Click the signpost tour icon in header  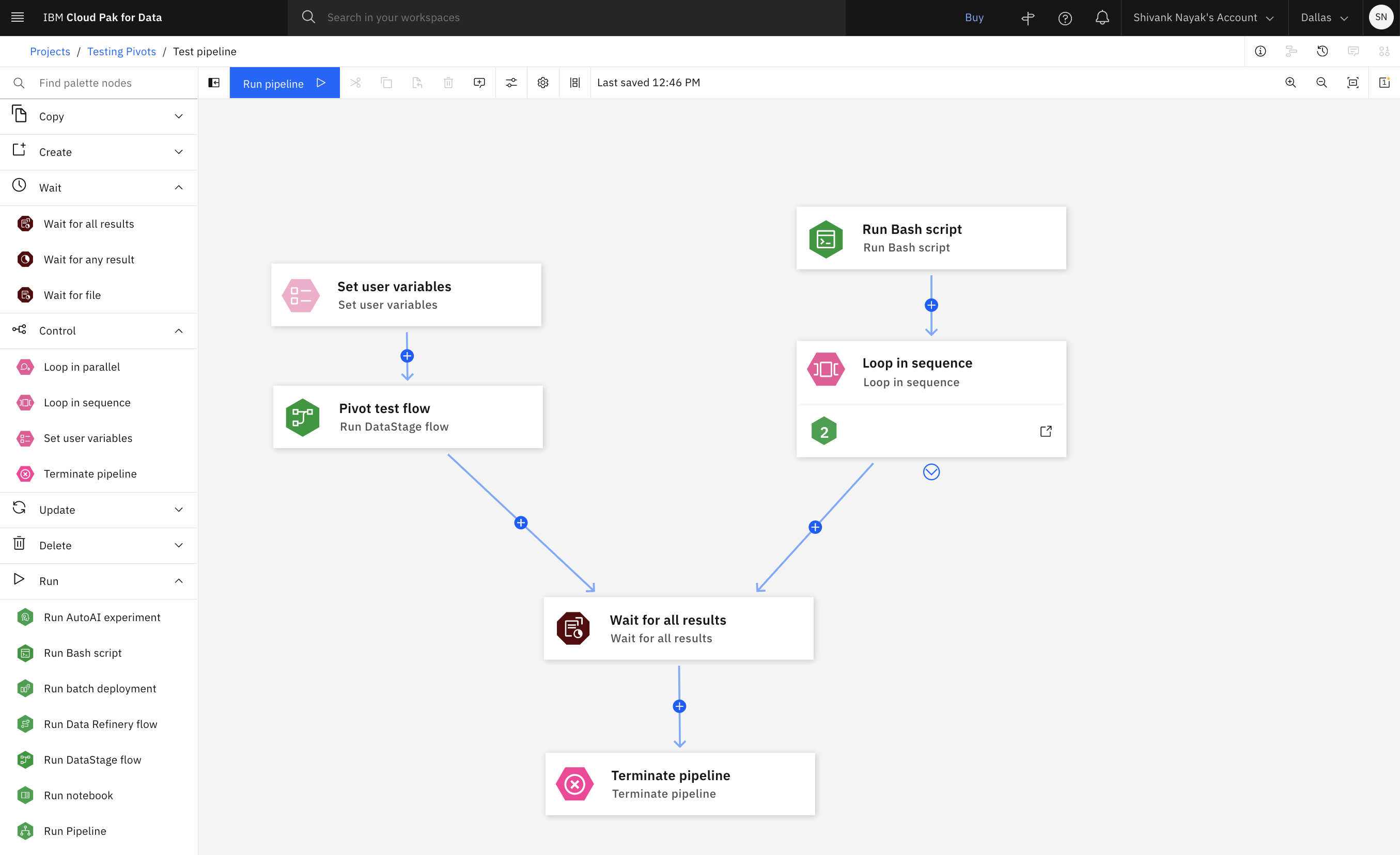pos(1028,18)
